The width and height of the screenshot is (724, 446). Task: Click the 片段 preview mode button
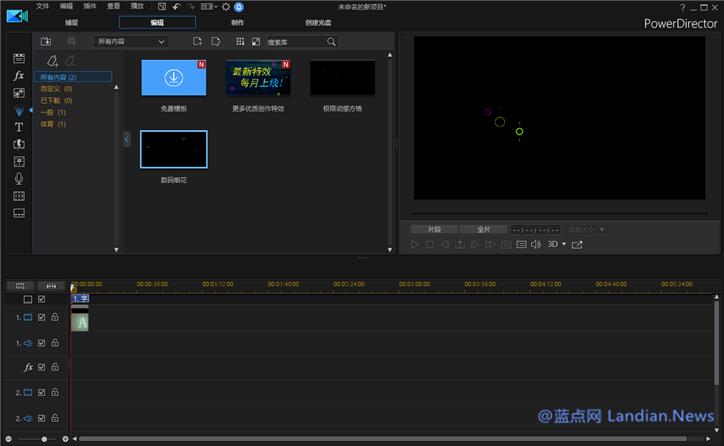pyautogui.click(x=434, y=229)
